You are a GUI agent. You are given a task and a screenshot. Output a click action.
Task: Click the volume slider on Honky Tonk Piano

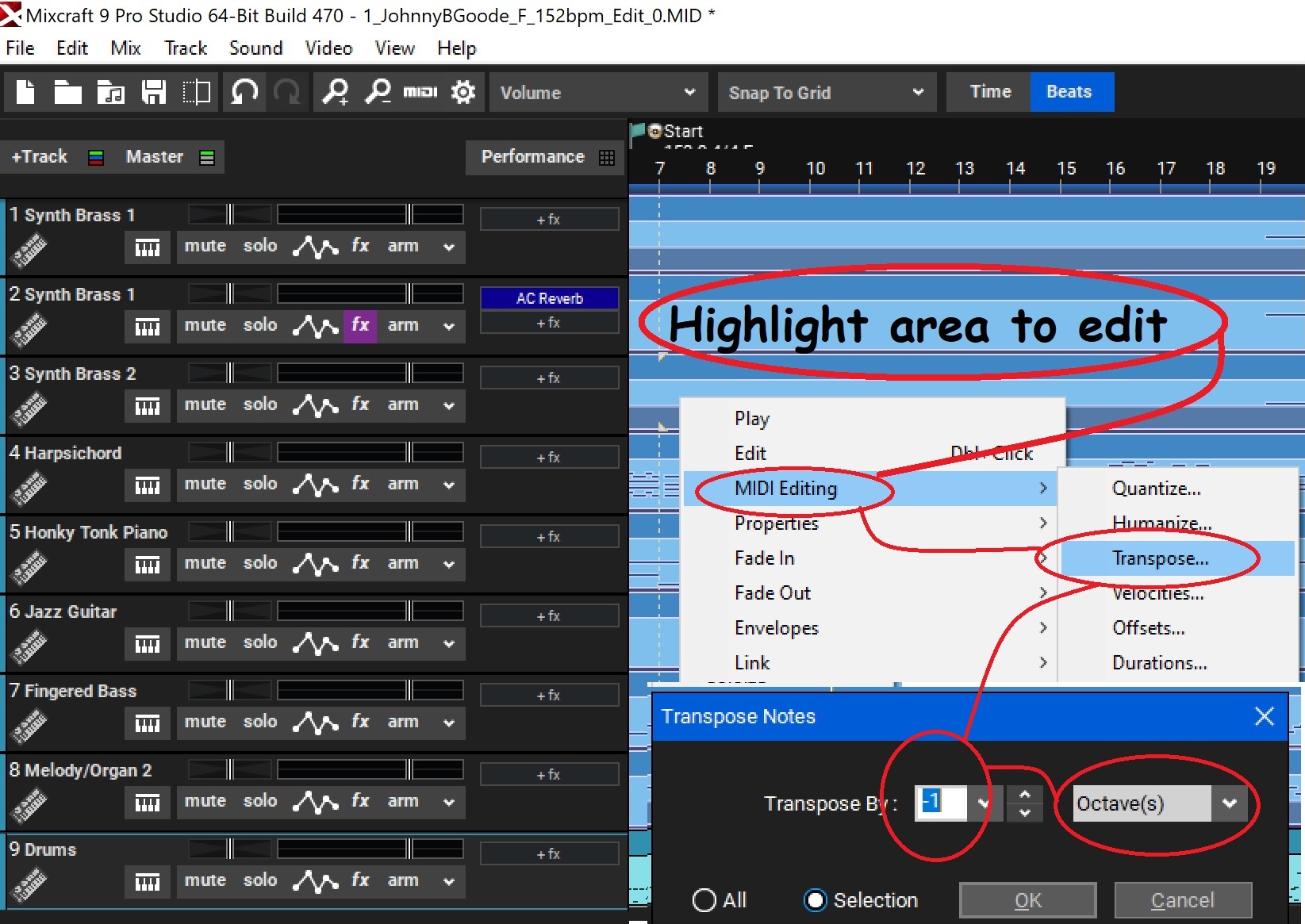(x=370, y=531)
